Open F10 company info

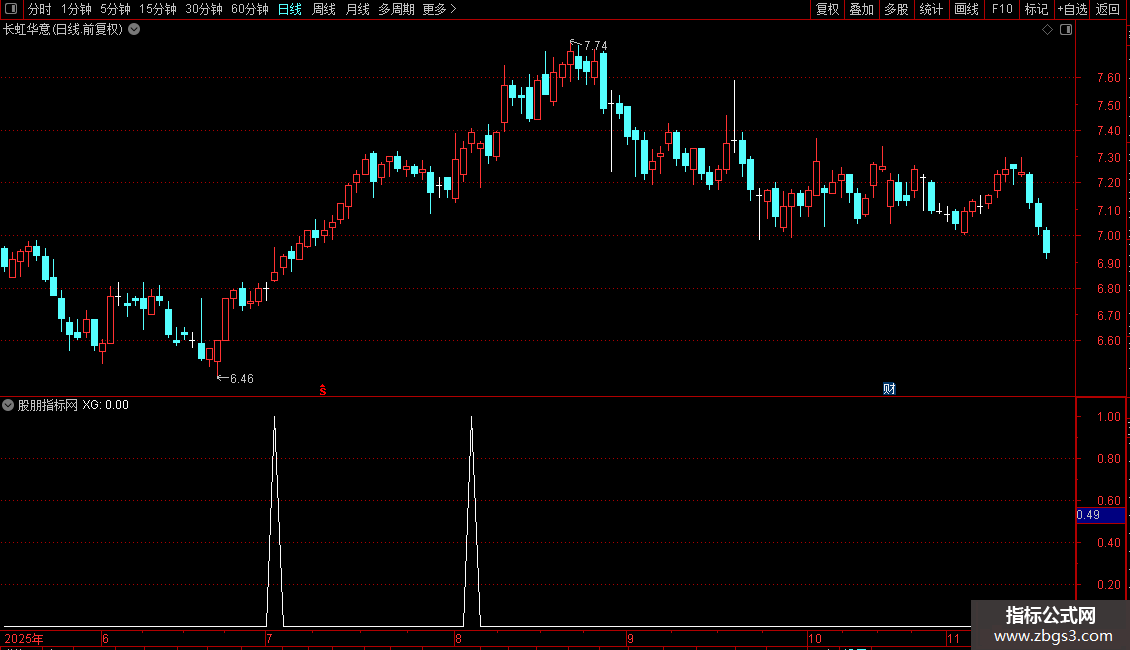click(x=1002, y=9)
